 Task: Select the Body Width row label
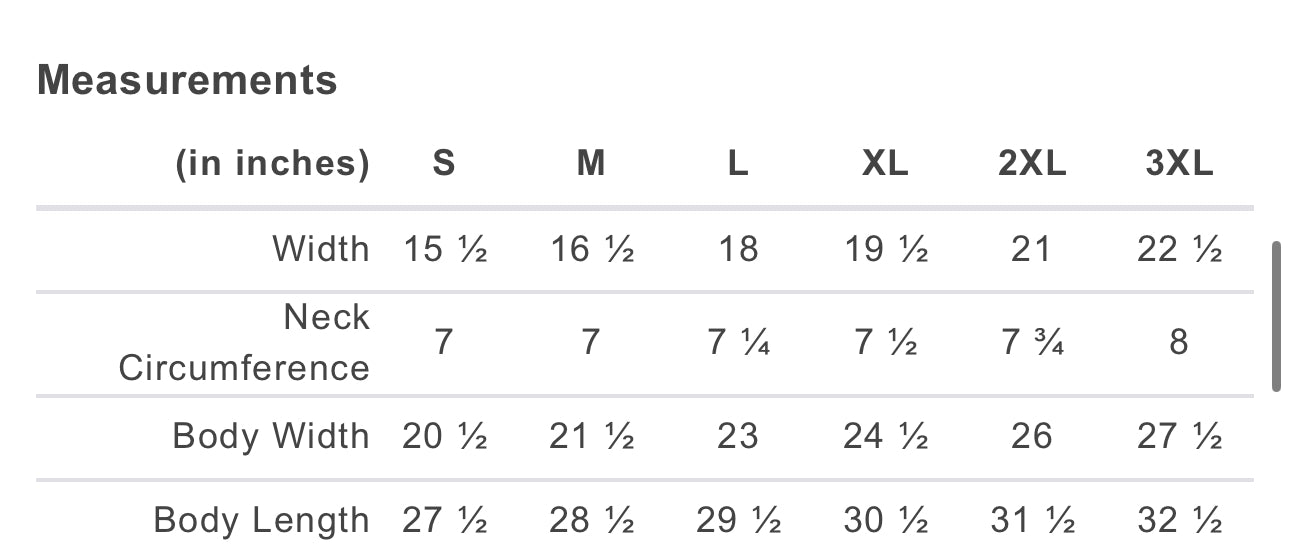click(x=271, y=437)
